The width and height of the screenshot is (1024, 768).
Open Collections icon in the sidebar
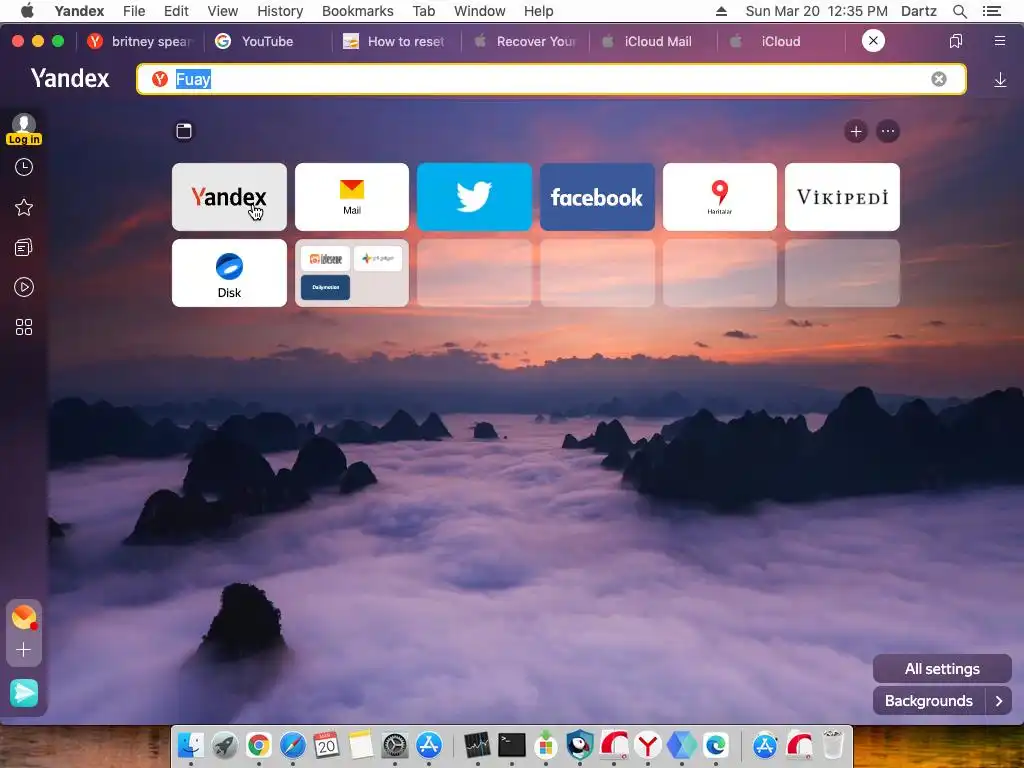pos(24,248)
